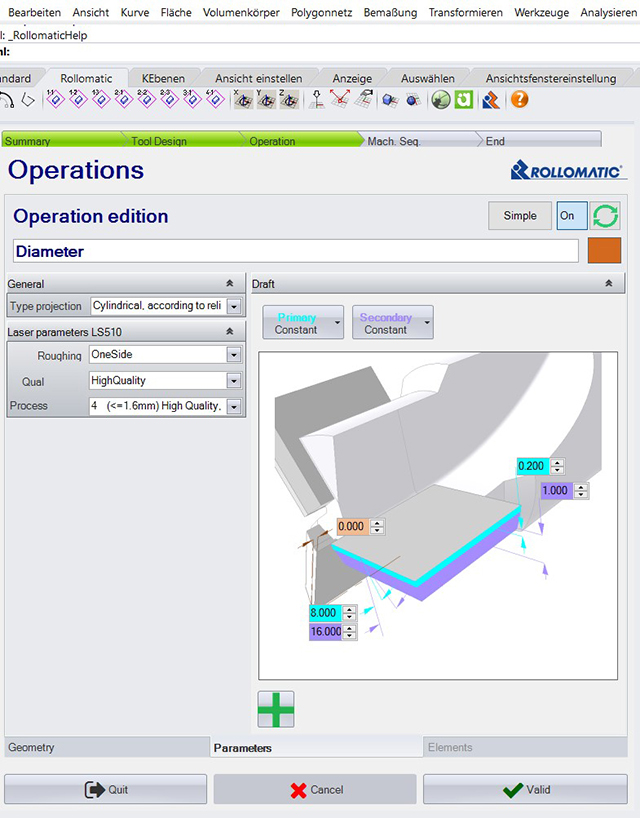Viewport: 640px width, 818px height.
Task: Open the Volumenkörper menu
Action: coord(241,12)
